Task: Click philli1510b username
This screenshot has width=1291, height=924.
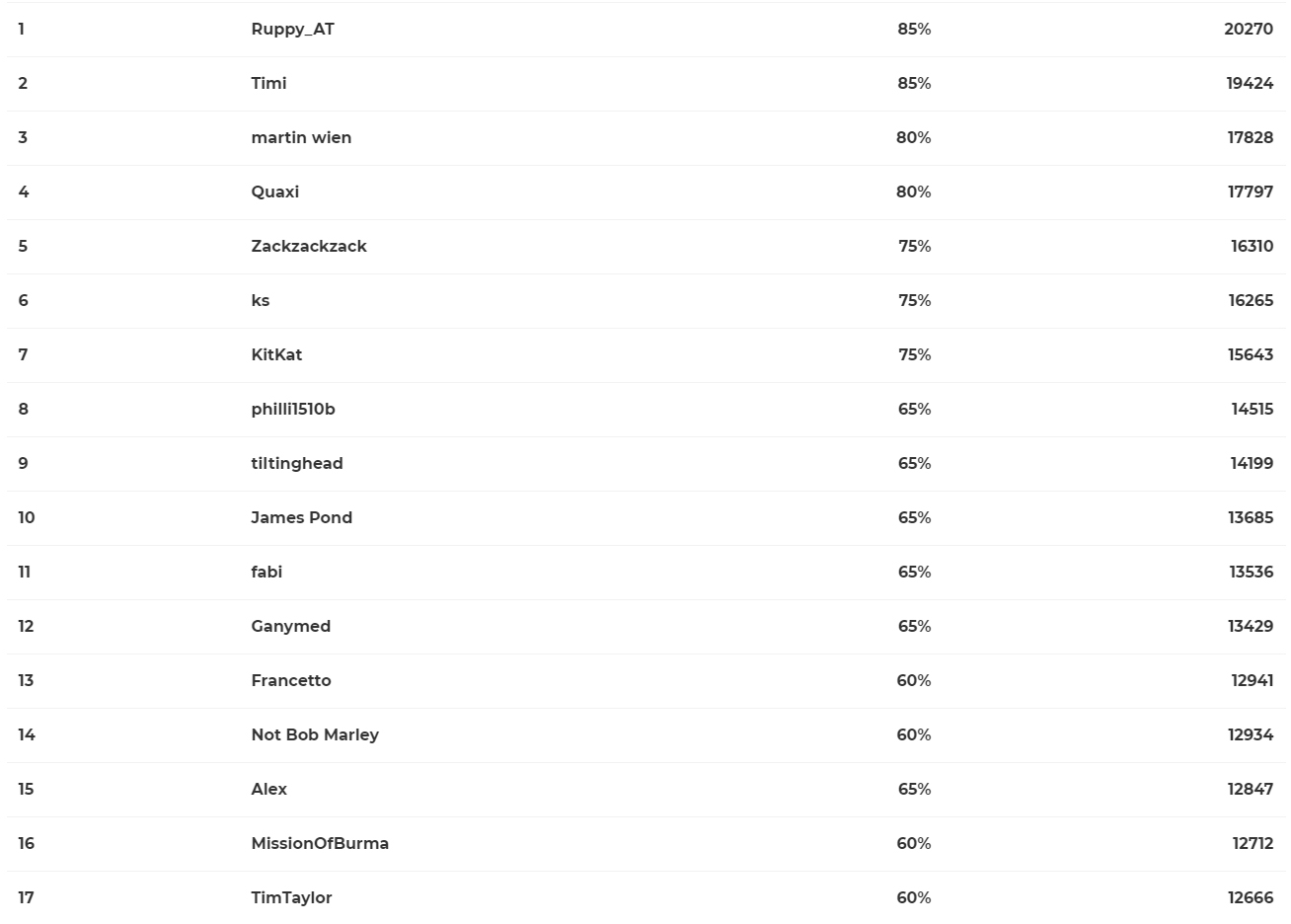Action: point(292,409)
